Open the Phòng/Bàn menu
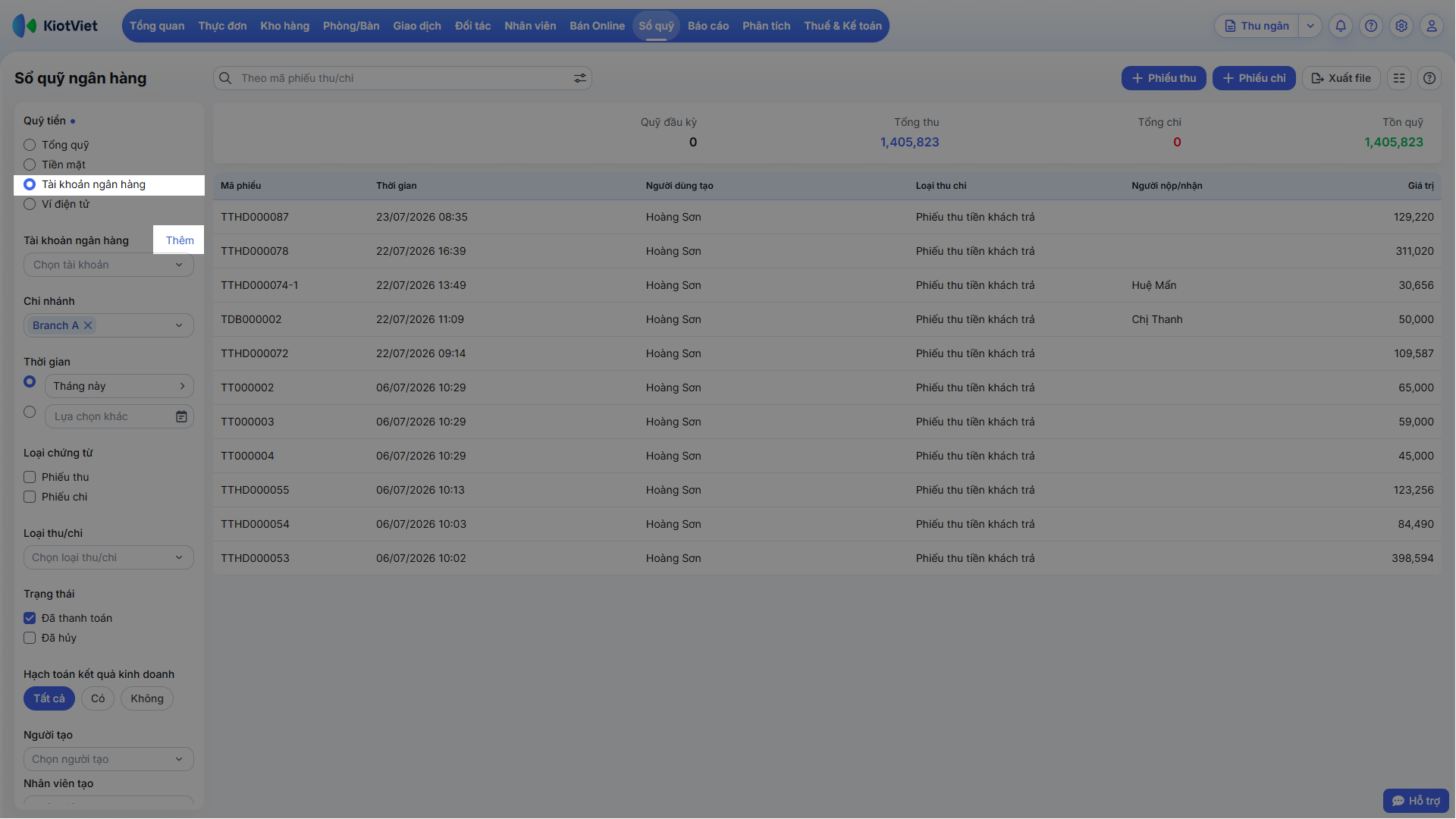The width and height of the screenshot is (1456, 819). click(351, 26)
